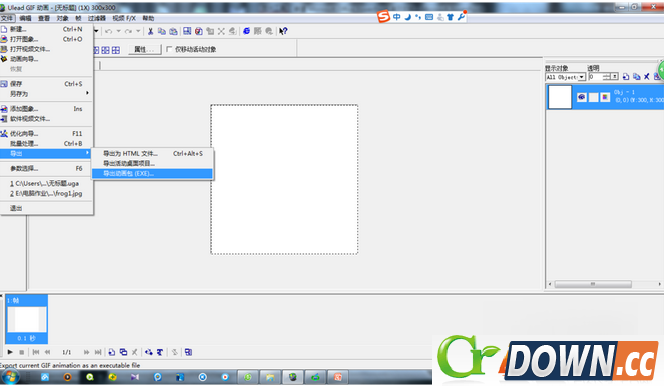Delete object using blue X icon
The image size is (664, 386).
(x=647, y=77)
